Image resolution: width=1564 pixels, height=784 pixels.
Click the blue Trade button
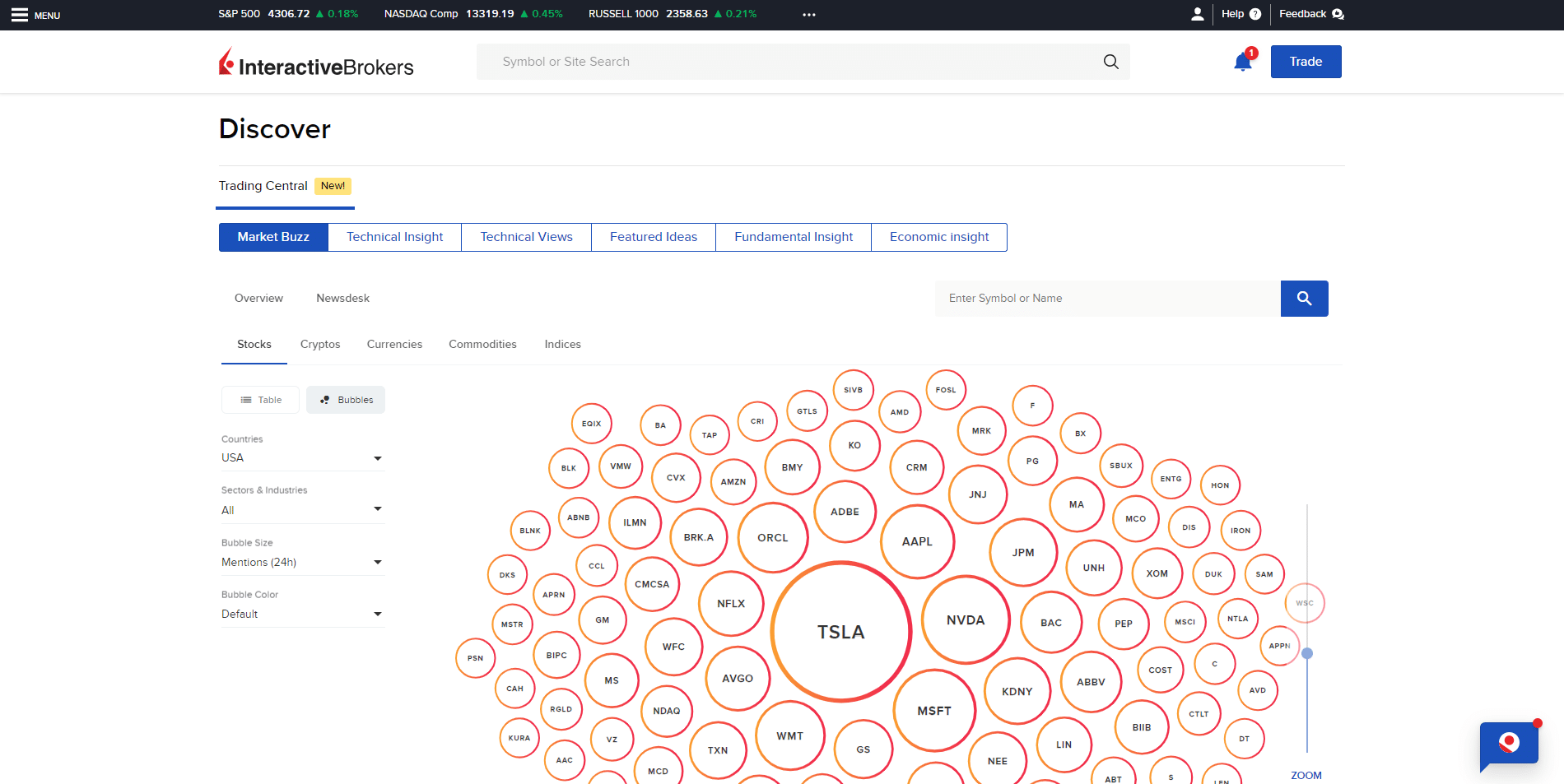[x=1306, y=62]
